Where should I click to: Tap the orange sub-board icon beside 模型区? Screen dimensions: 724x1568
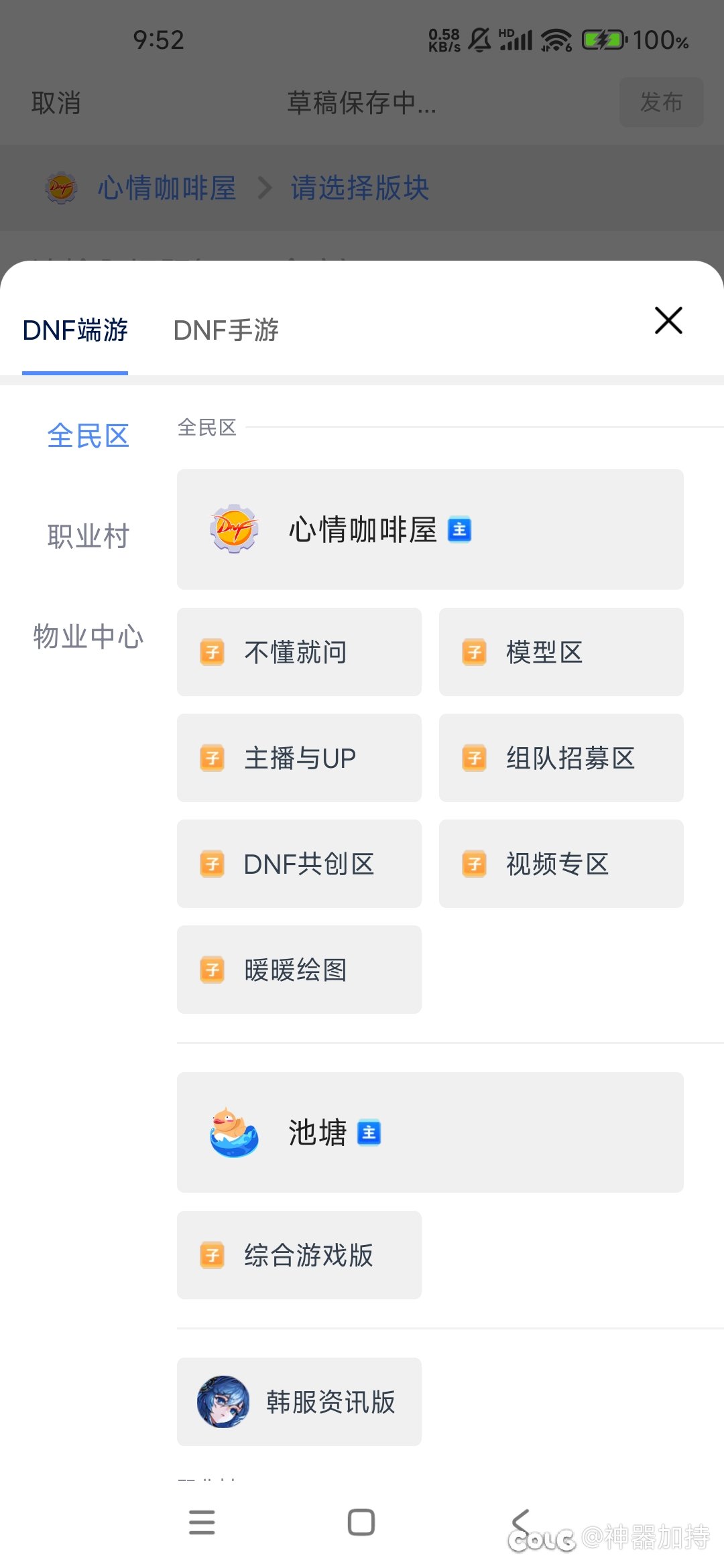point(474,652)
